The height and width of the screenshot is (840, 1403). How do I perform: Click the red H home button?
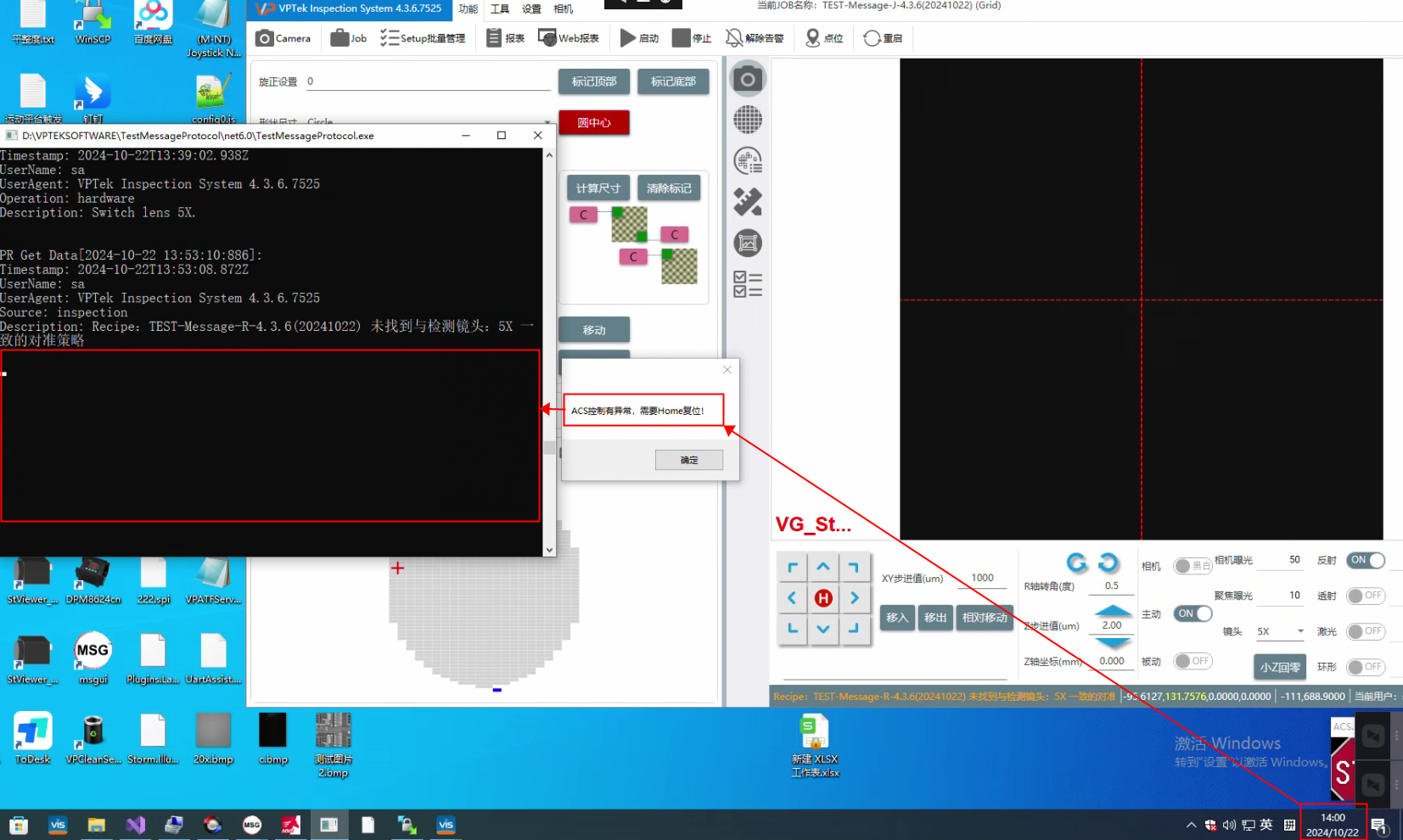[x=823, y=598]
